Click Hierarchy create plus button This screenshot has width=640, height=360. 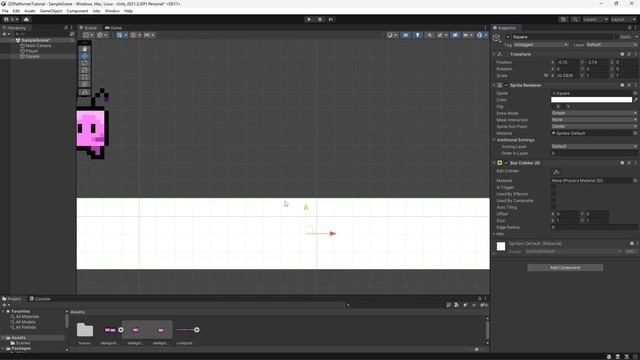pos(4,34)
